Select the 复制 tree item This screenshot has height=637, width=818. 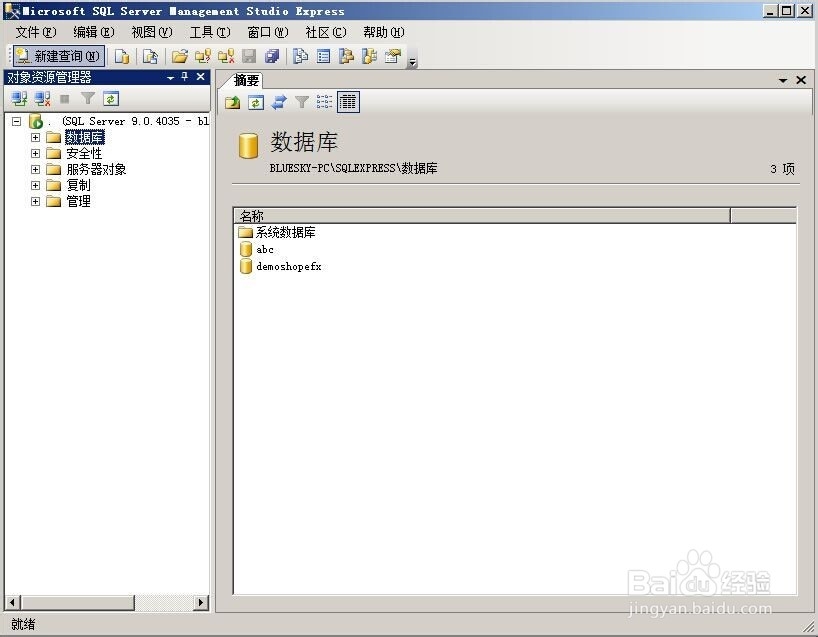(78, 185)
